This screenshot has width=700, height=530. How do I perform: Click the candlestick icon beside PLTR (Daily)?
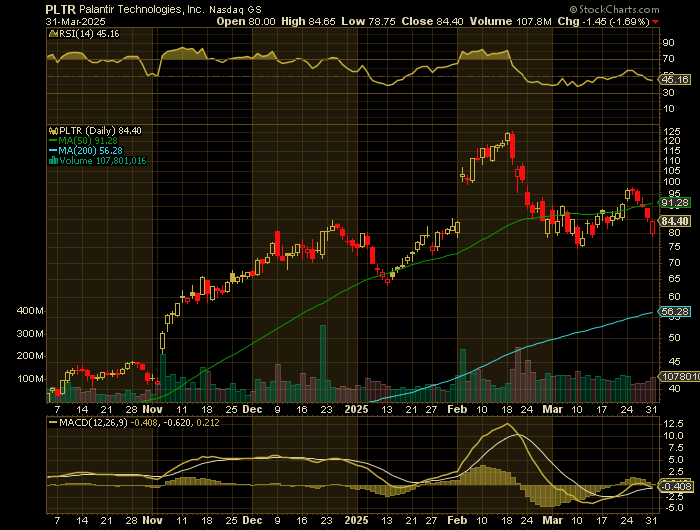click(x=54, y=131)
